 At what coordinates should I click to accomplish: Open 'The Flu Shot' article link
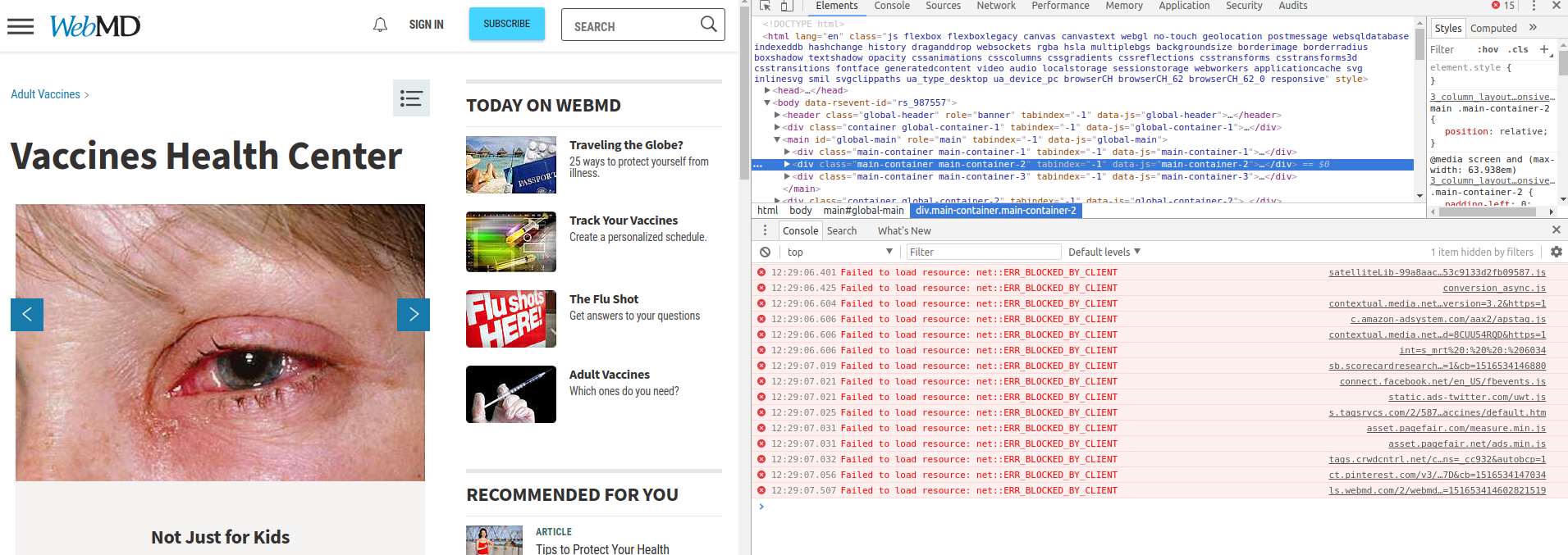tap(604, 299)
